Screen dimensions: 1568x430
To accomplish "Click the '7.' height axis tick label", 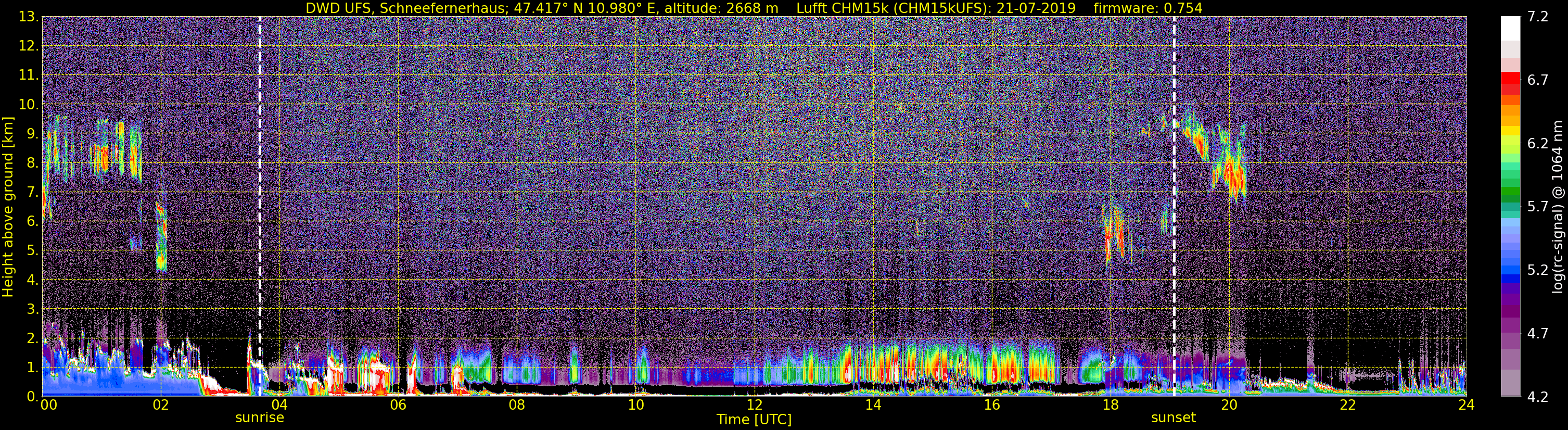I will tap(32, 193).
